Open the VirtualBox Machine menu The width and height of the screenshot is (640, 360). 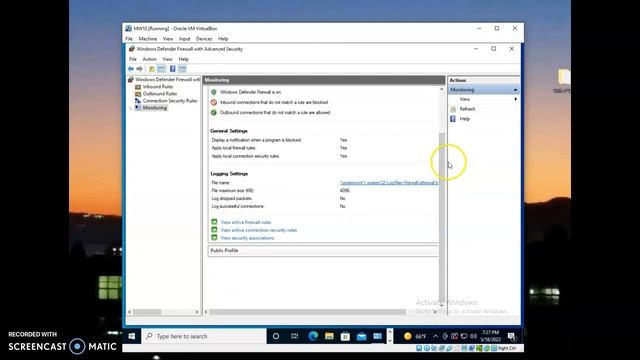(x=148, y=39)
